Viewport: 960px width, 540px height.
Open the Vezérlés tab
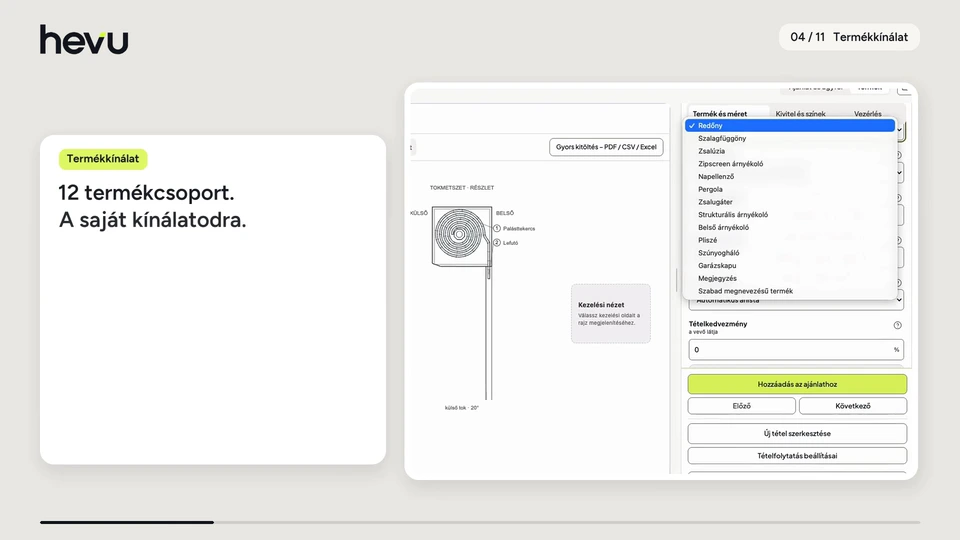point(868,114)
